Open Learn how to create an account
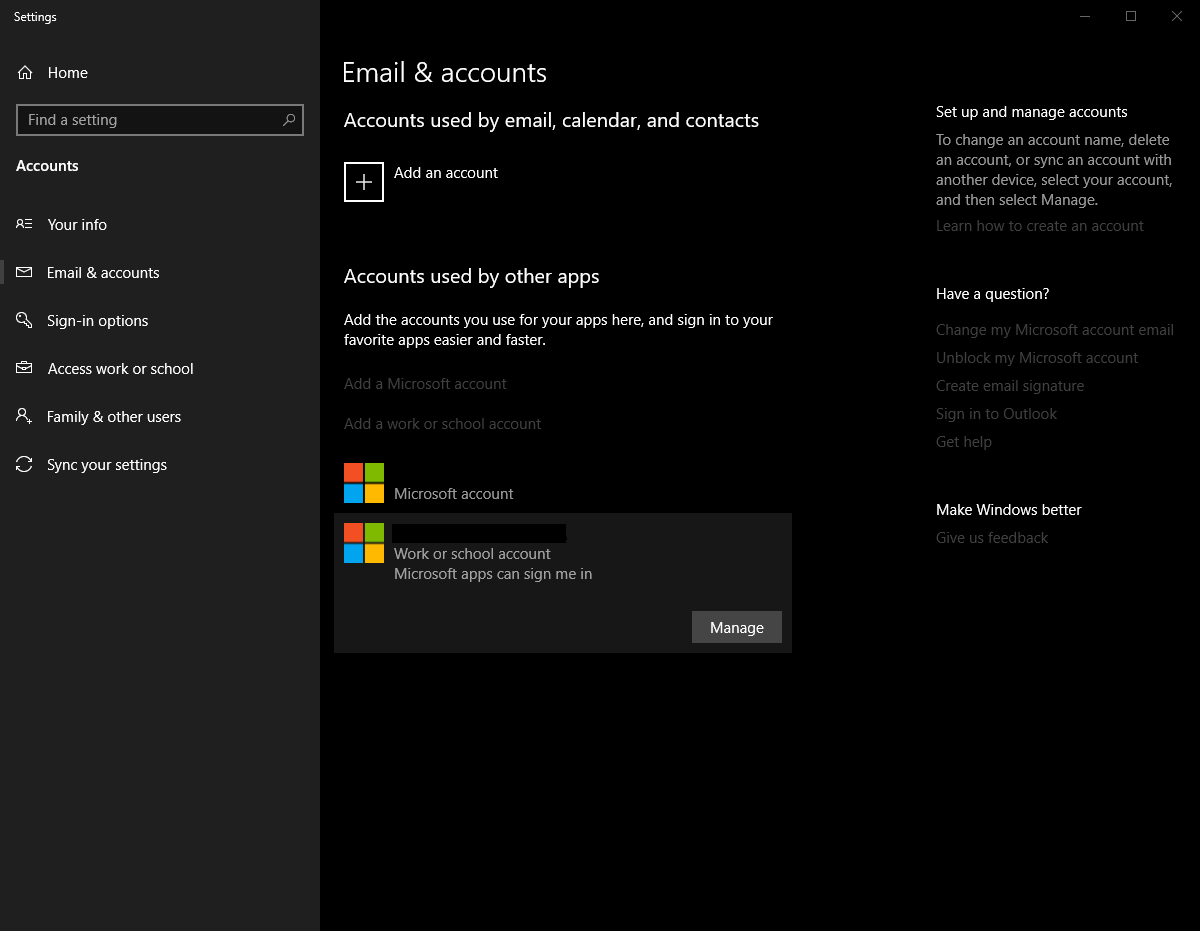 [x=1039, y=225]
